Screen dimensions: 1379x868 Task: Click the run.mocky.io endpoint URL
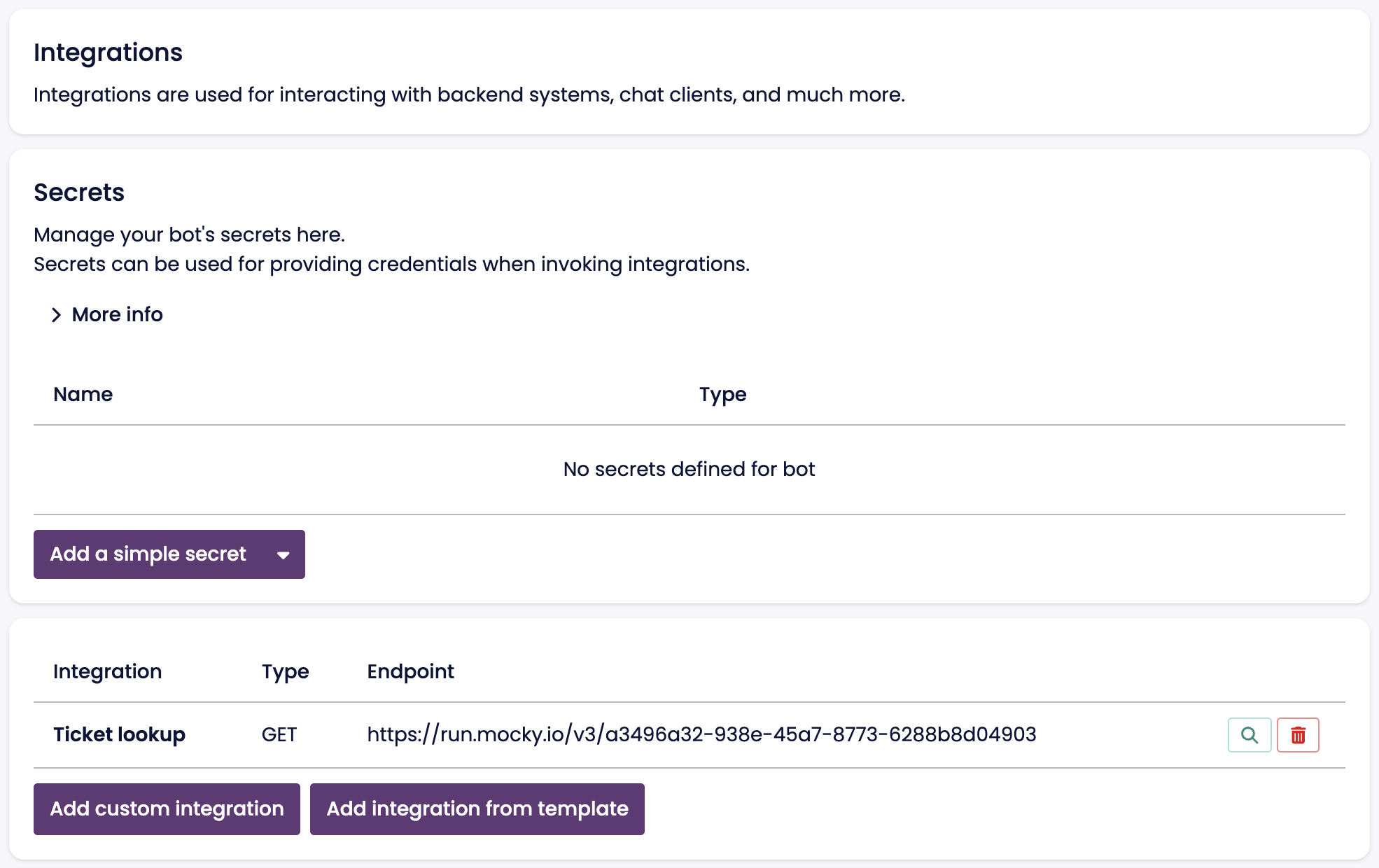[701, 734]
